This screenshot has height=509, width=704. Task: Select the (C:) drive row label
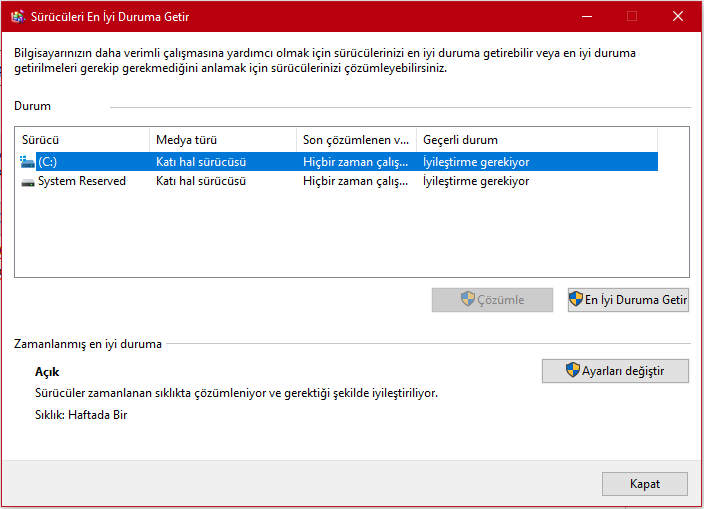[x=48, y=162]
